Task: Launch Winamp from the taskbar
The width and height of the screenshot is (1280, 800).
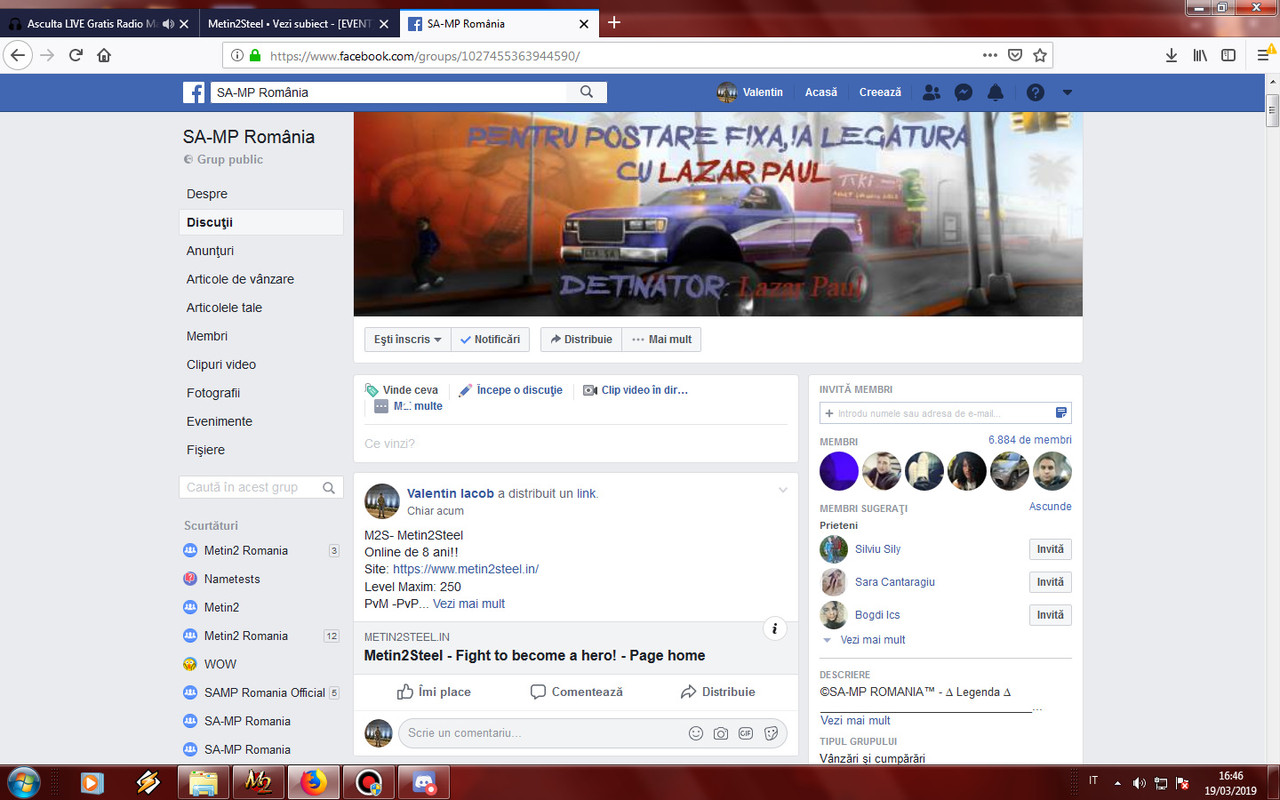Action: [148, 783]
